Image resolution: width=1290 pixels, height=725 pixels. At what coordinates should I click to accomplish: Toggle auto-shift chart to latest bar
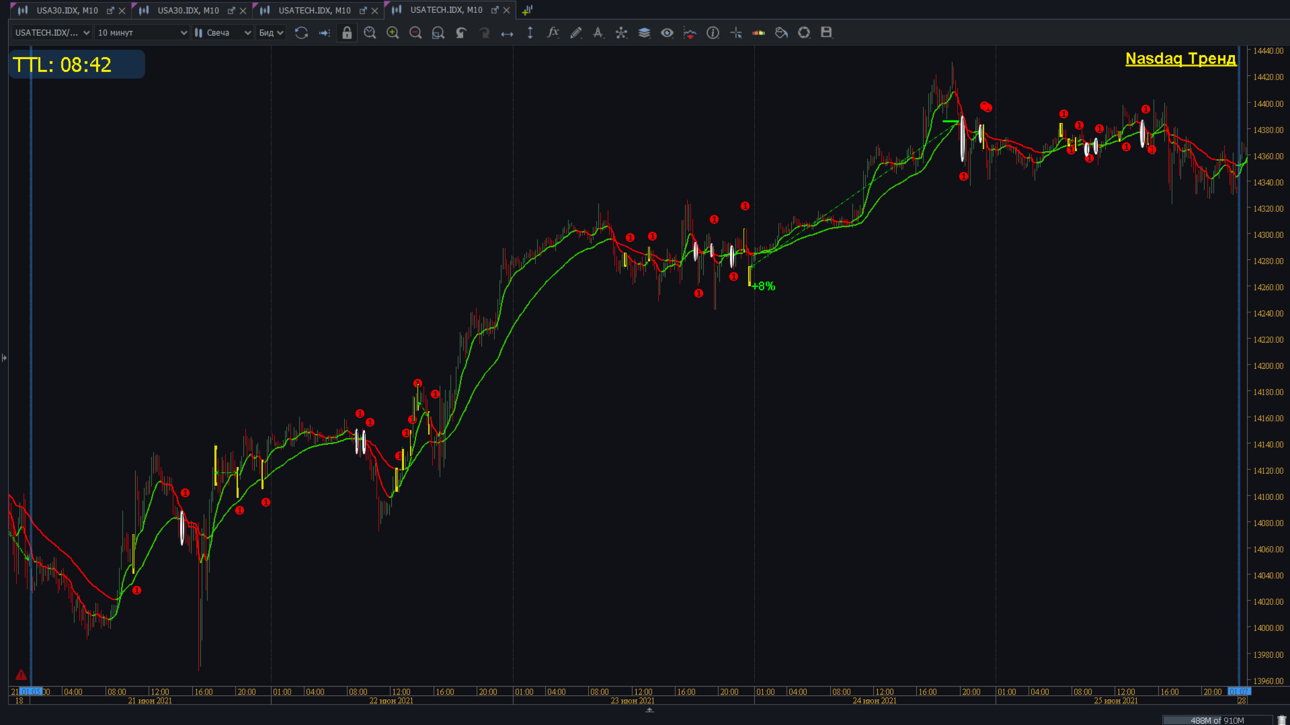pos(324,33)
